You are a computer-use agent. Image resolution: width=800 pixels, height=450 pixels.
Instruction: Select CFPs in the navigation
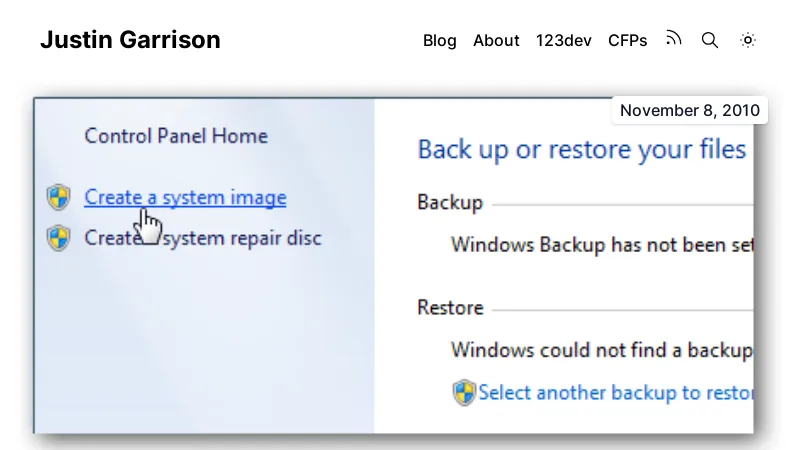click(627, 41)
